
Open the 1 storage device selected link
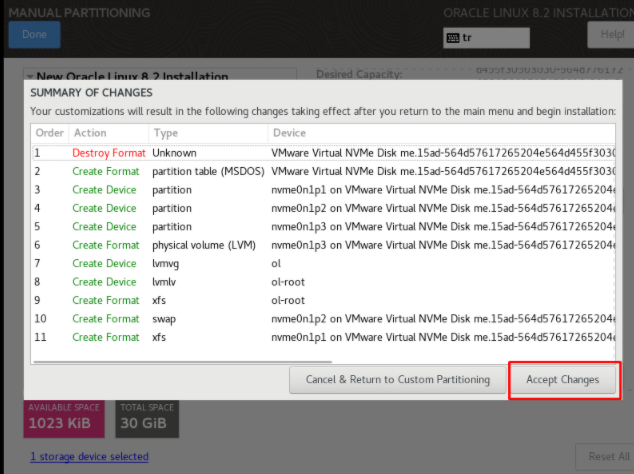[x=89, y=457]
